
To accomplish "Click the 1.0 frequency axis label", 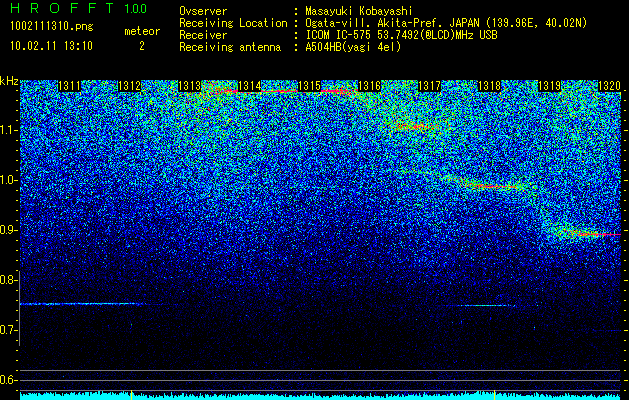I will (x=8, y=180).
